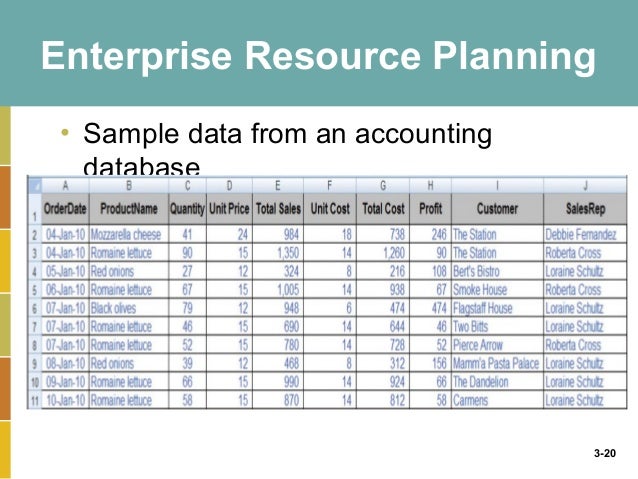Click the slide number 3-20
638x479 pixels.
605,453
